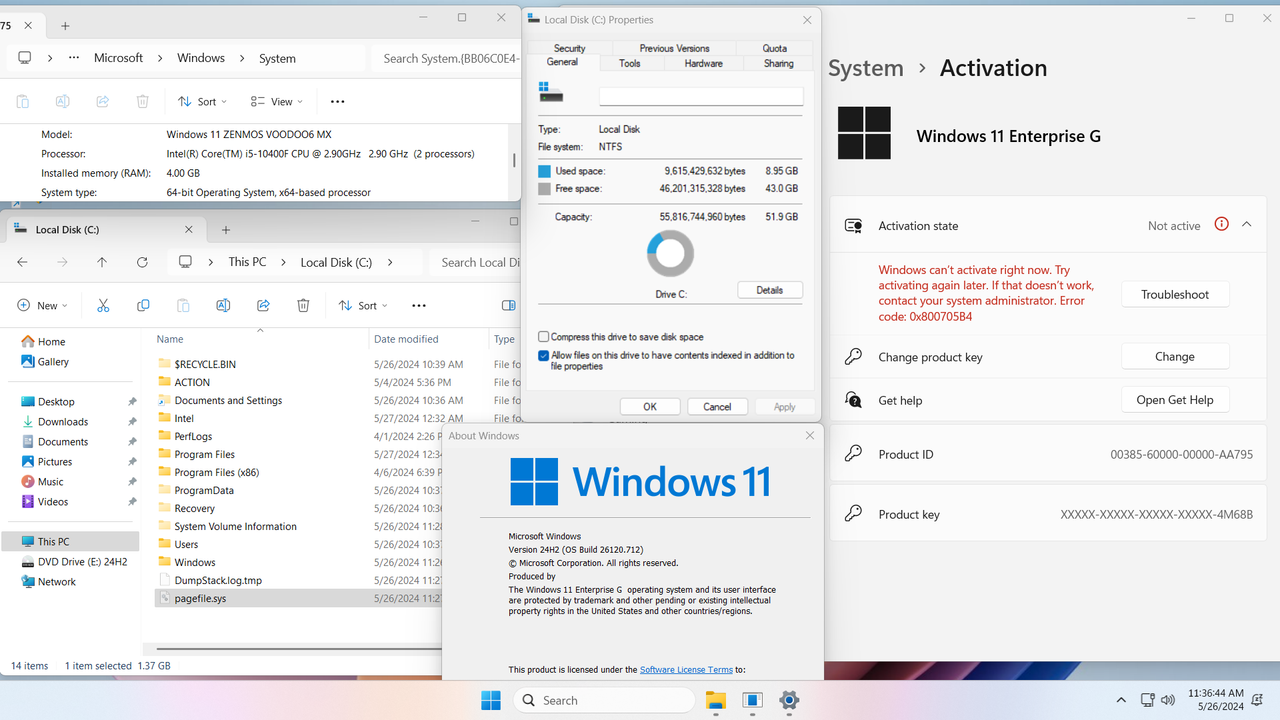
Task: Uncheck Allow files to have contents indexed
Action: pyautogui.click(x=543, y=355)
